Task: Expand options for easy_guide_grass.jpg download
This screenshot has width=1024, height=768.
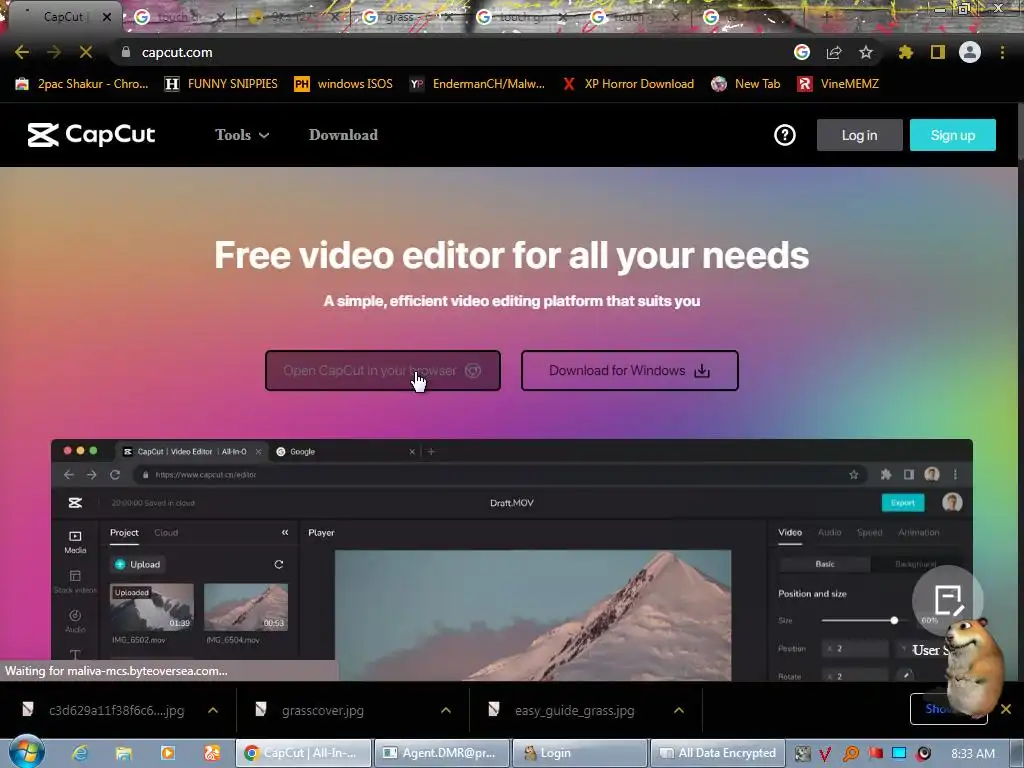Action: (x=679, y=710)
